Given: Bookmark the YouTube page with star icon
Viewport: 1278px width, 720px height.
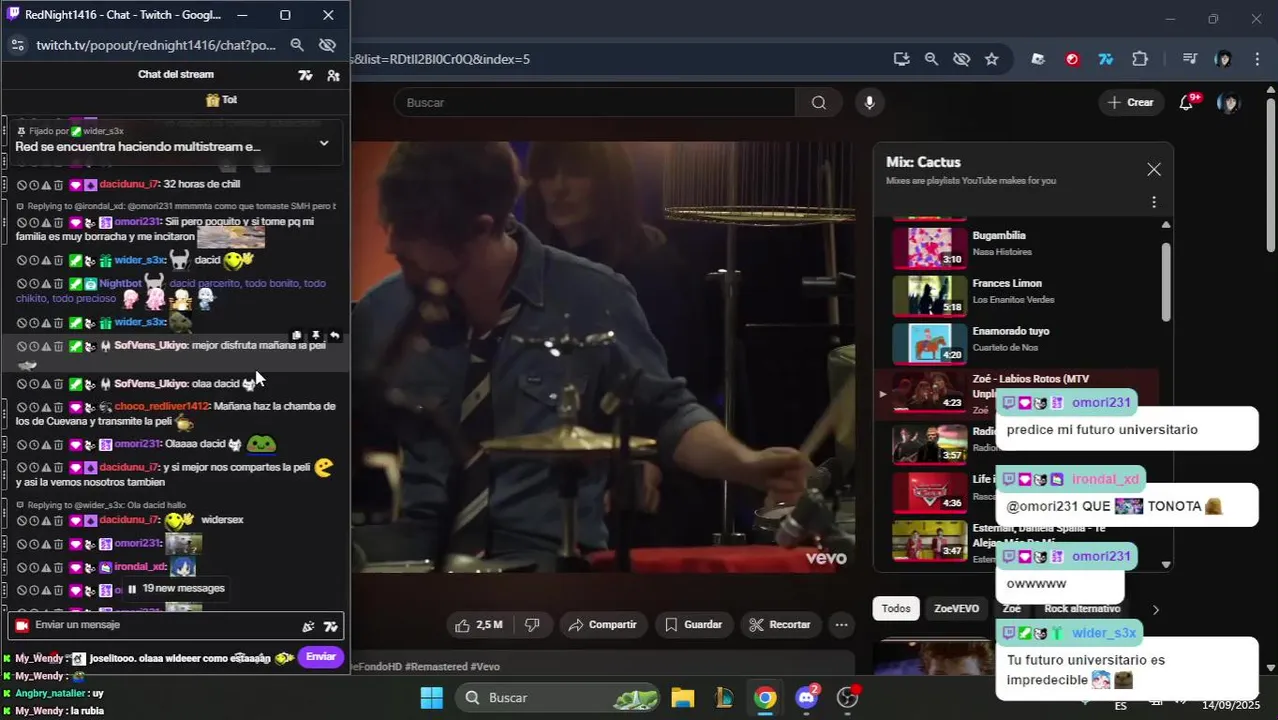Looking at the screenshot, I should [991, 59].
